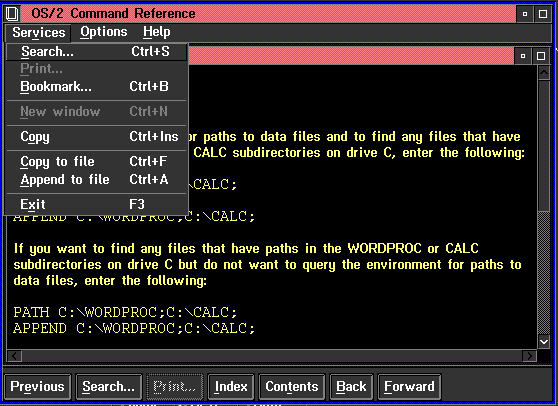Click the Previous button
Screen dimensions: 558x406
click(37, 387)
